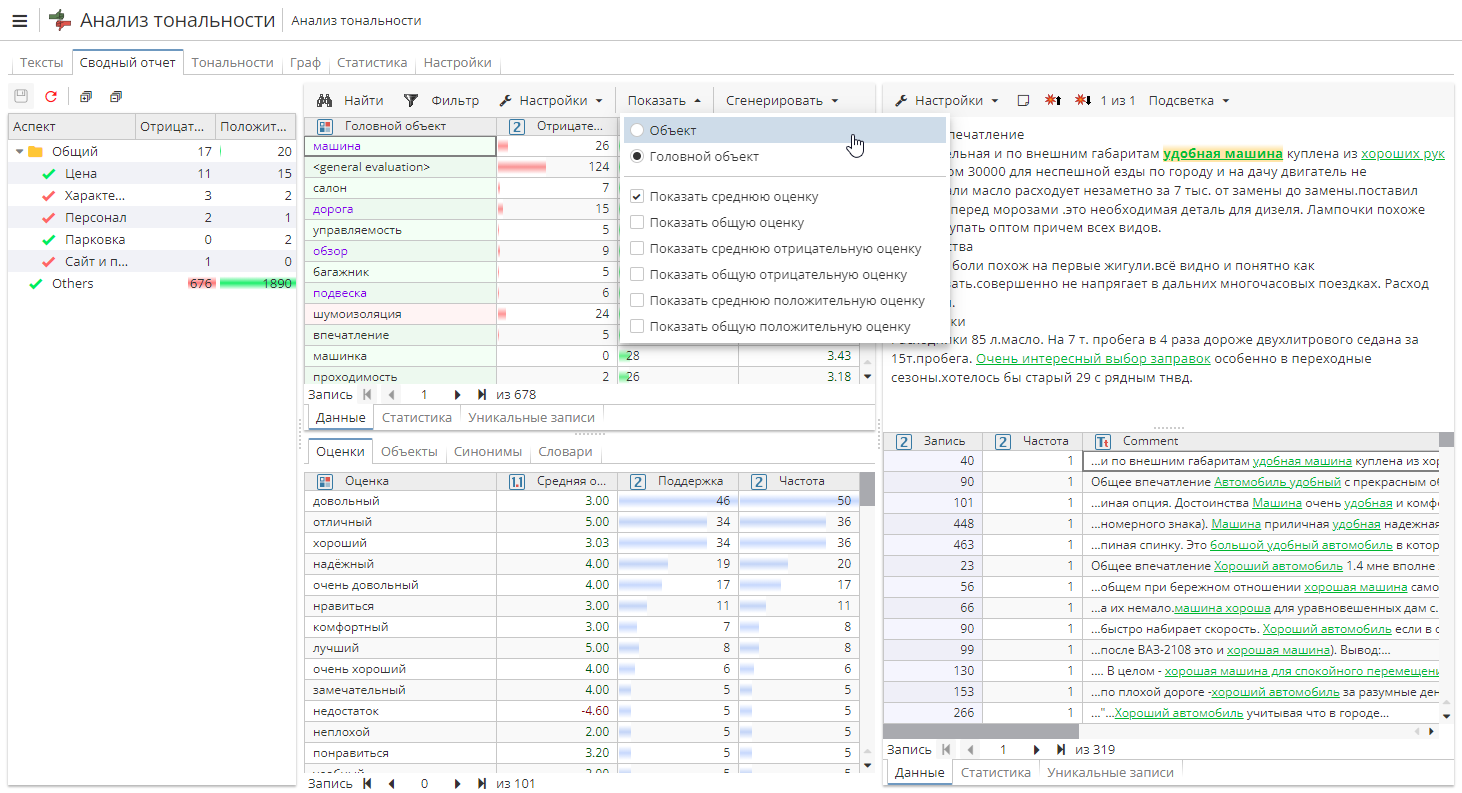
Task: Click the expand all nodes icon
Action: tap(86, 97)
